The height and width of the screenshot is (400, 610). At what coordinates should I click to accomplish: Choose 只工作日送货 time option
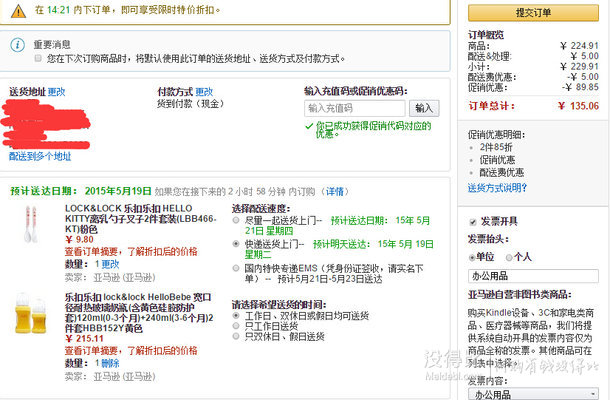click(236, 326)
